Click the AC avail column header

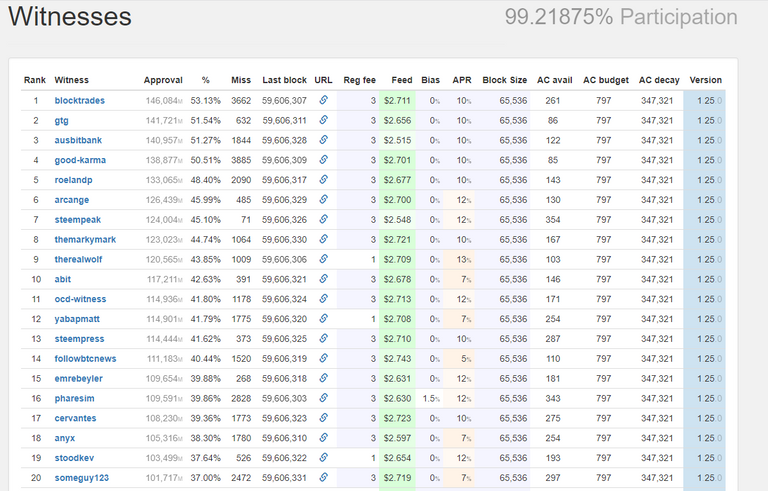[554, 80]
